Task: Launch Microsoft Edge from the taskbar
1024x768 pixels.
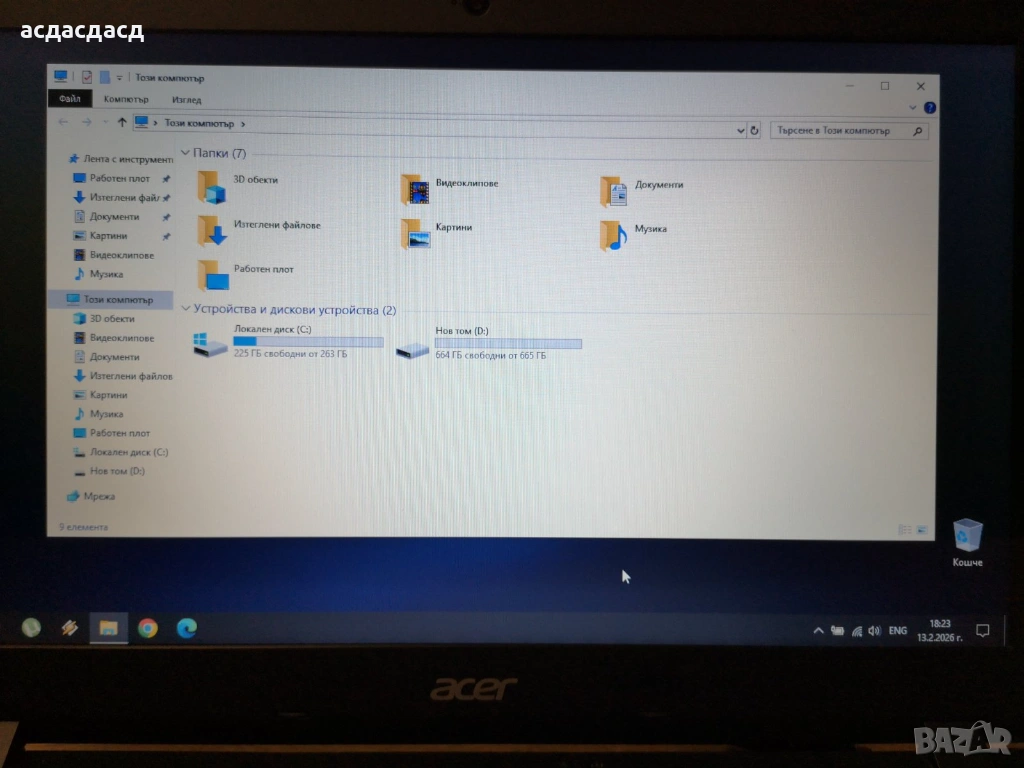Action: click(x=187, y=628)
